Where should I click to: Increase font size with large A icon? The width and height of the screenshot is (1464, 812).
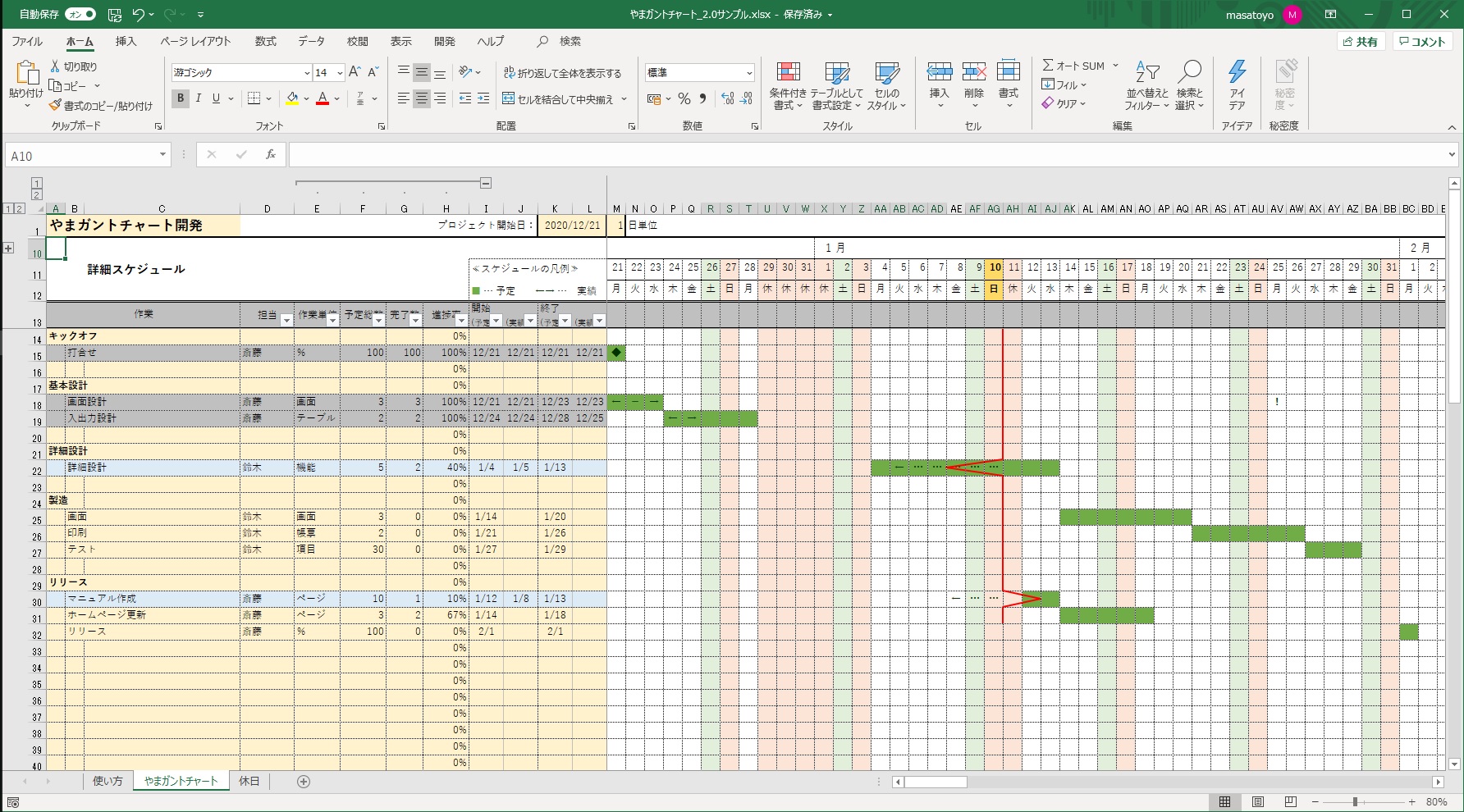click(355, 72)
